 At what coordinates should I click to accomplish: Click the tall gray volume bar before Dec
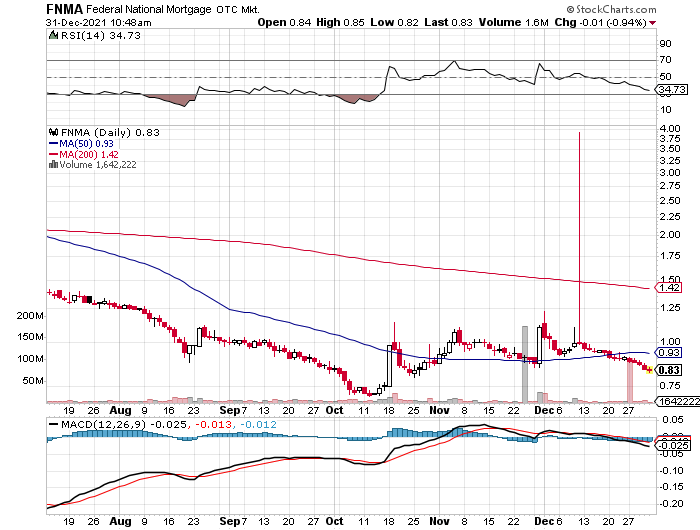pyautogui.click(x=525, y=364)
